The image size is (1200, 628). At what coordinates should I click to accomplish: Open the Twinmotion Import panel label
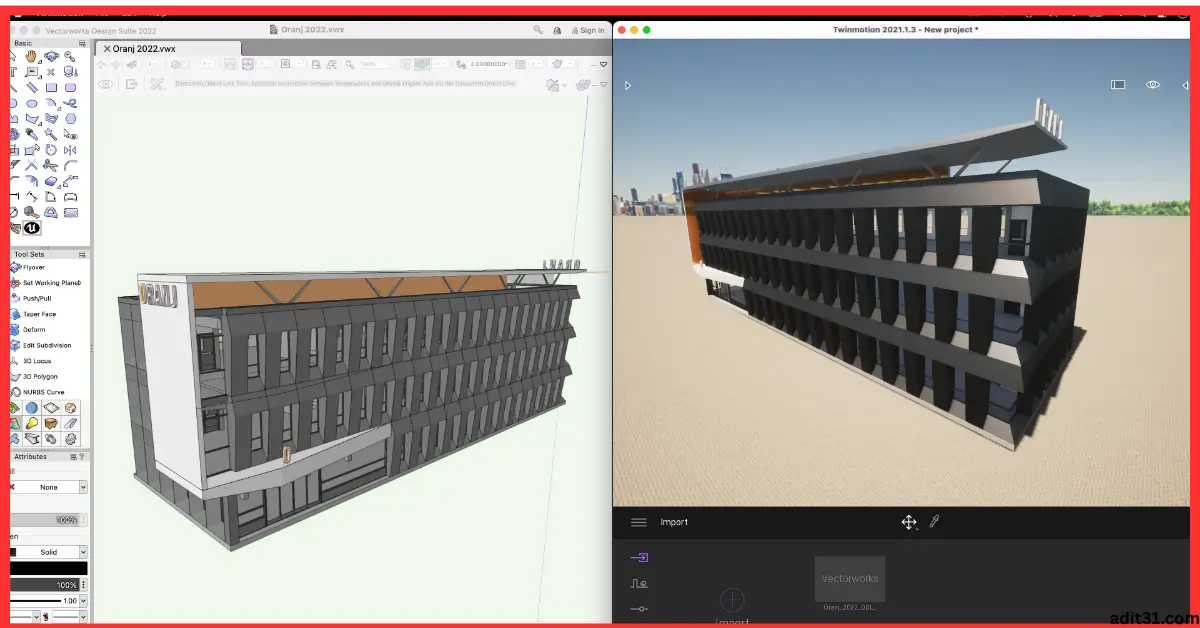point(674,522)
